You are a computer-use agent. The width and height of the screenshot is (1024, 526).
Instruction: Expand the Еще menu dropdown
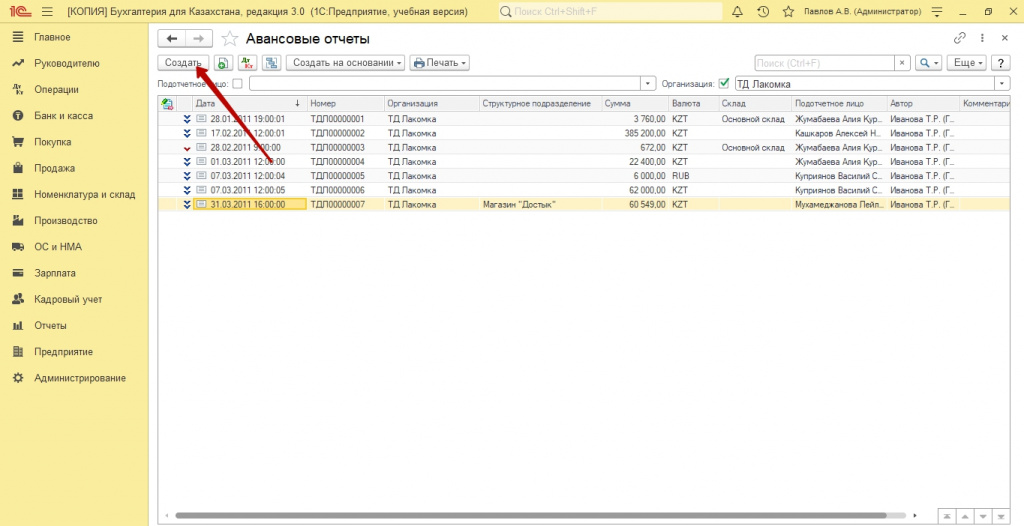tap(967, 62)
